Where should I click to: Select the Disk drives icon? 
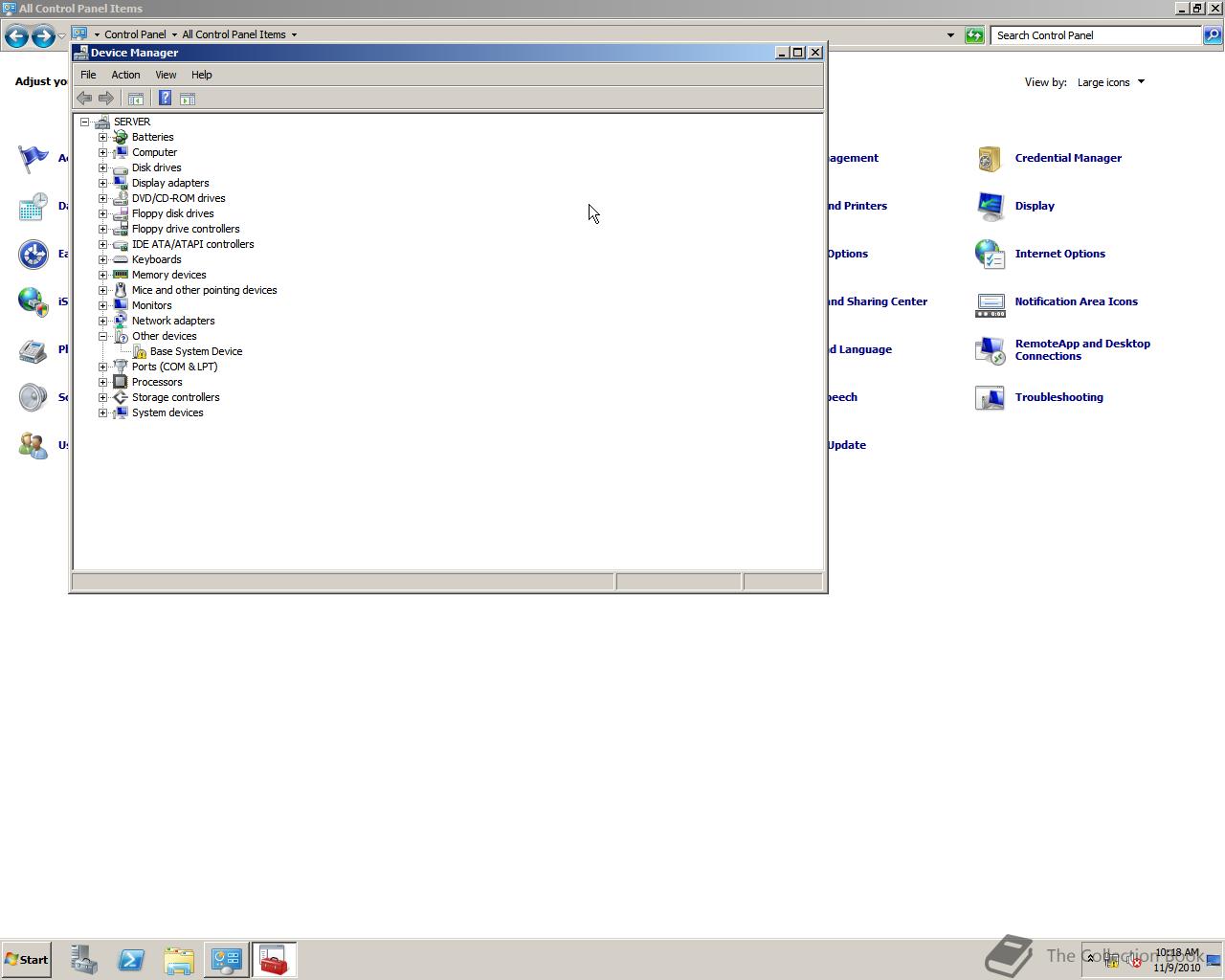coord(121,167)
